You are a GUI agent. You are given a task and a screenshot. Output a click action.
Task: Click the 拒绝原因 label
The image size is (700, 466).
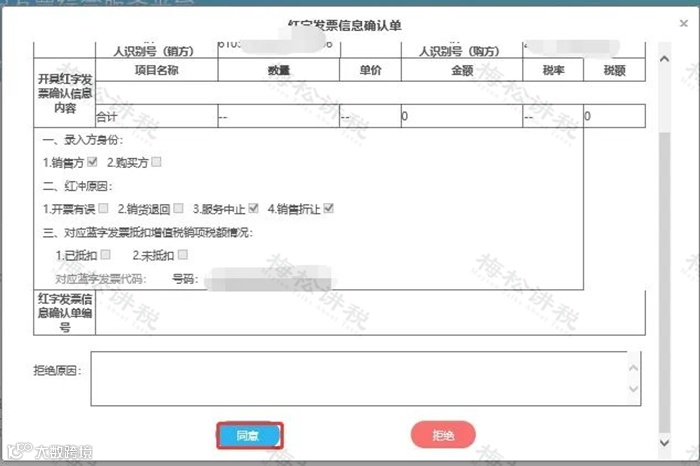pos(58,370)
